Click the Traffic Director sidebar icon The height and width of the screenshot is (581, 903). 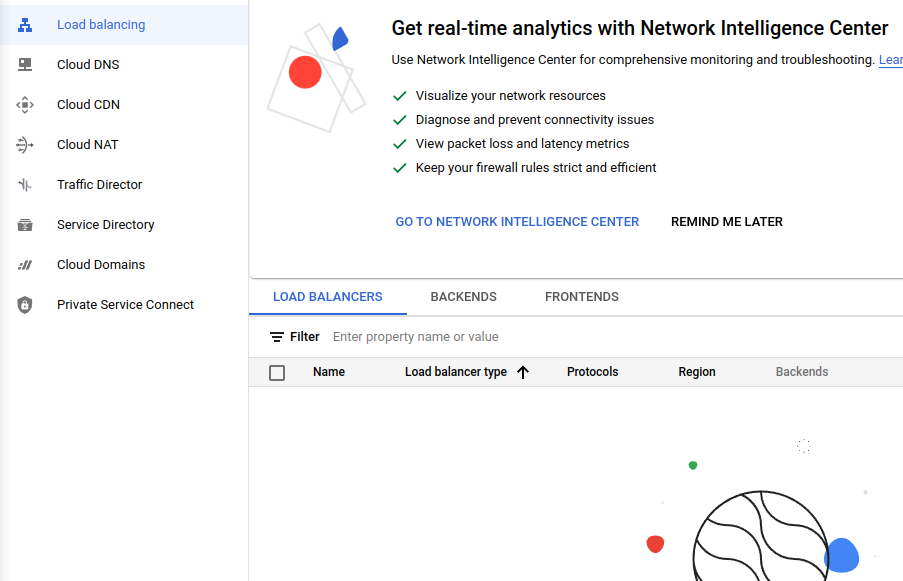coord(25,185)
